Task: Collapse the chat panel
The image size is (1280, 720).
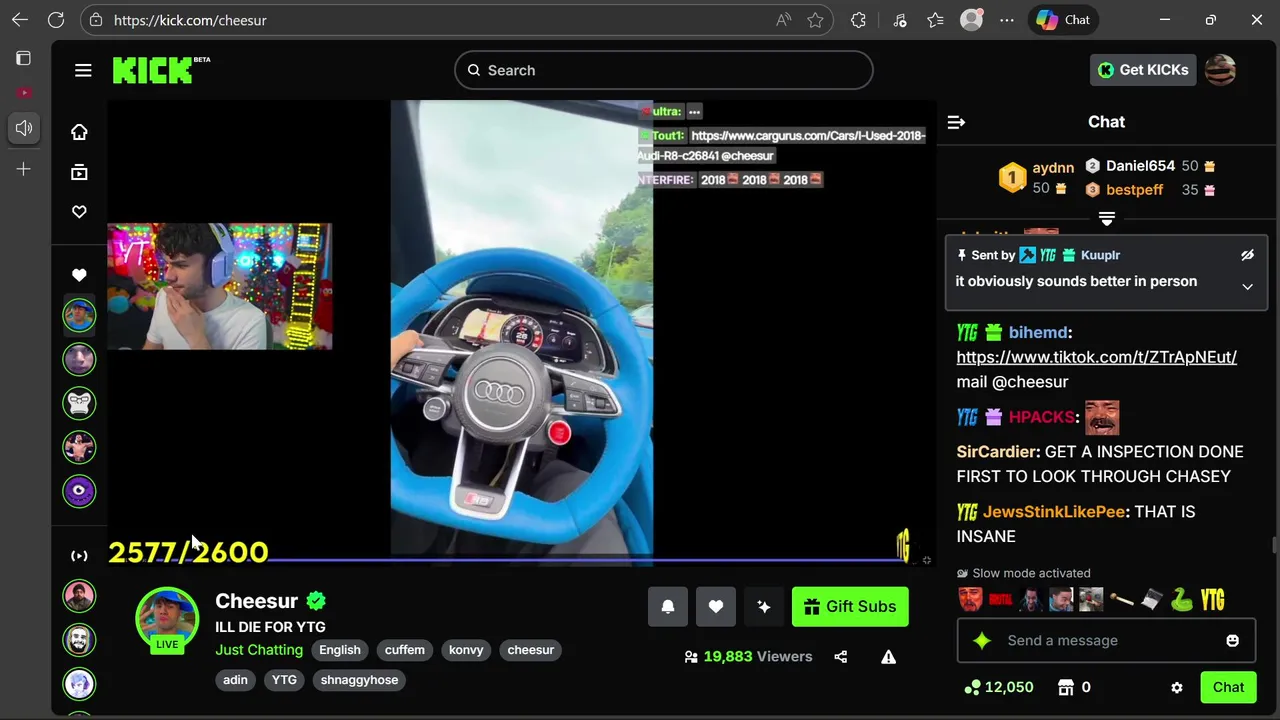Action: tap(956, 122)
